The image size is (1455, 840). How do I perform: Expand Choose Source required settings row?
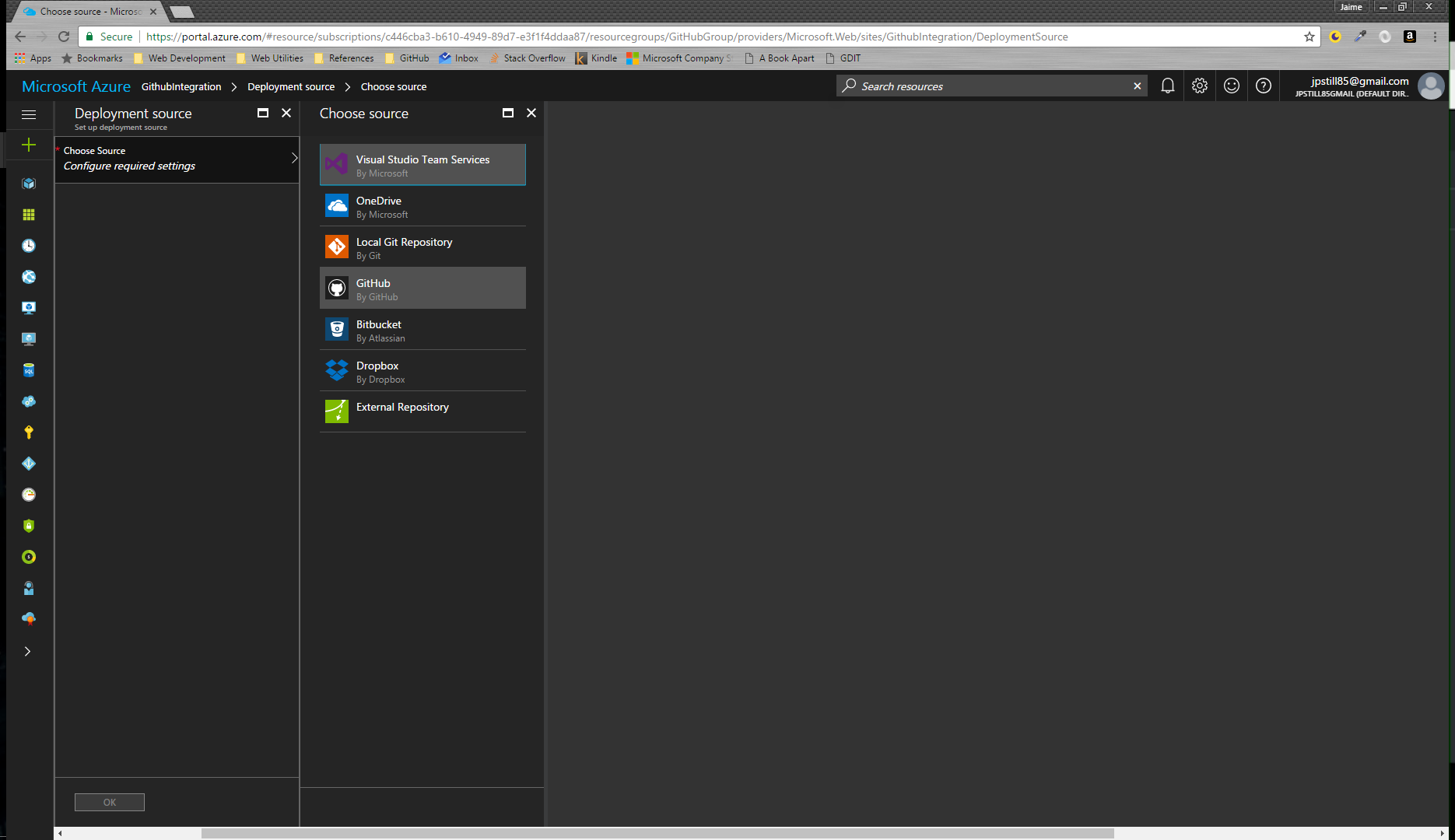[x=177, y=159]
